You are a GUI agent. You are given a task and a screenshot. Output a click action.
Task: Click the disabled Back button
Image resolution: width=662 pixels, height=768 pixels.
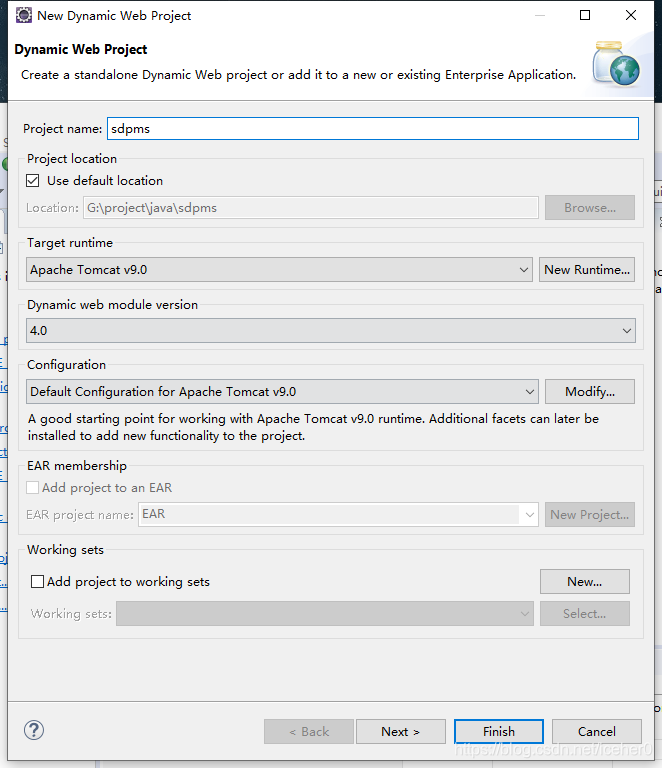pyautogui.click(x=309, y=732)
